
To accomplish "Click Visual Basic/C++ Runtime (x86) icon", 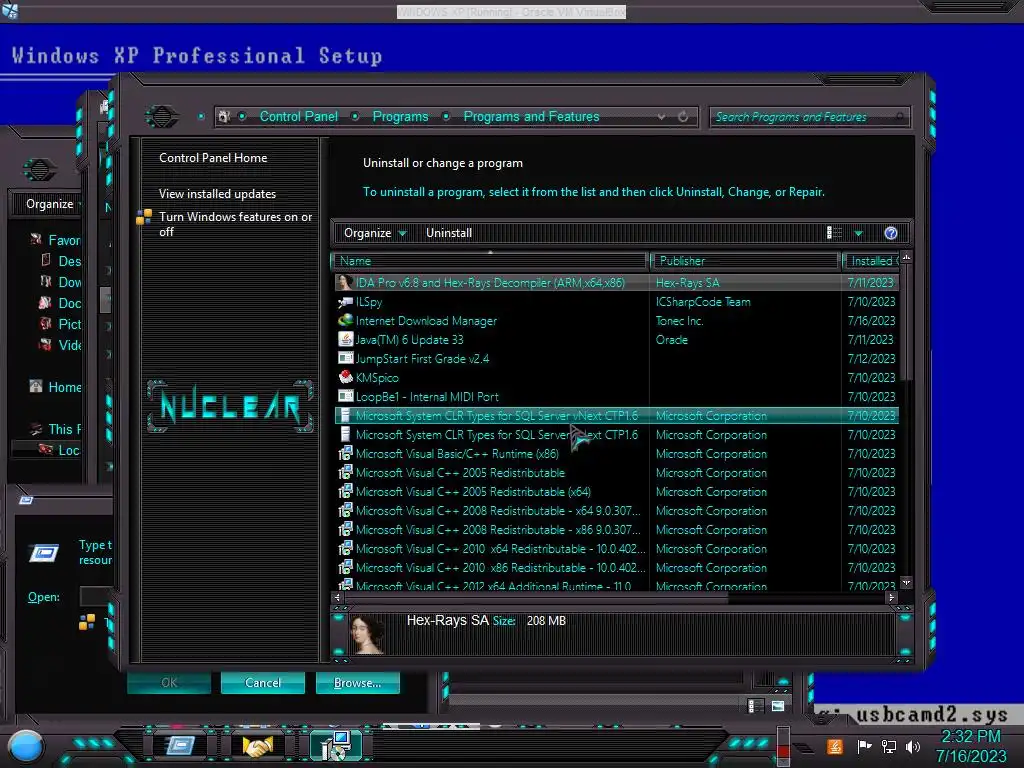I will coord(345,453).
